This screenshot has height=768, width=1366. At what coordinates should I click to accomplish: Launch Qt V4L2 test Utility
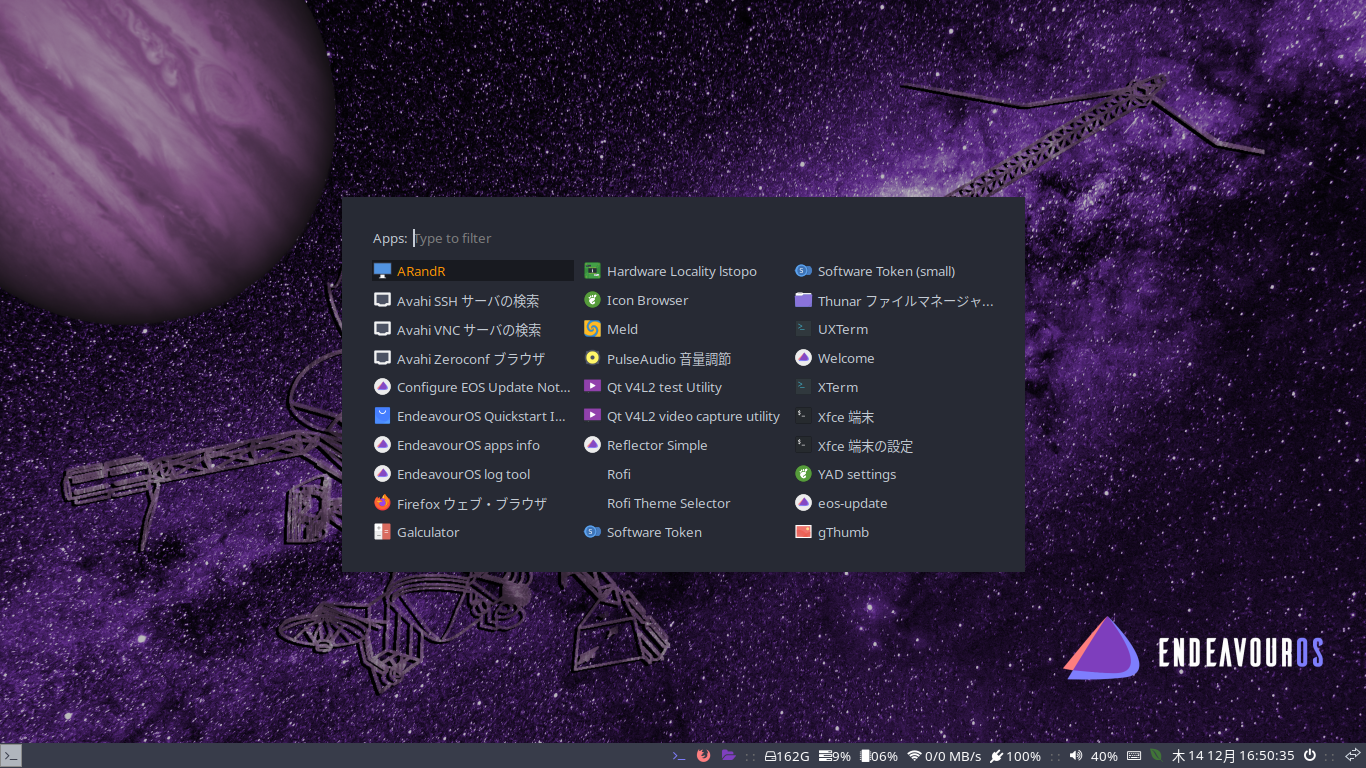(x=683, y=387)
